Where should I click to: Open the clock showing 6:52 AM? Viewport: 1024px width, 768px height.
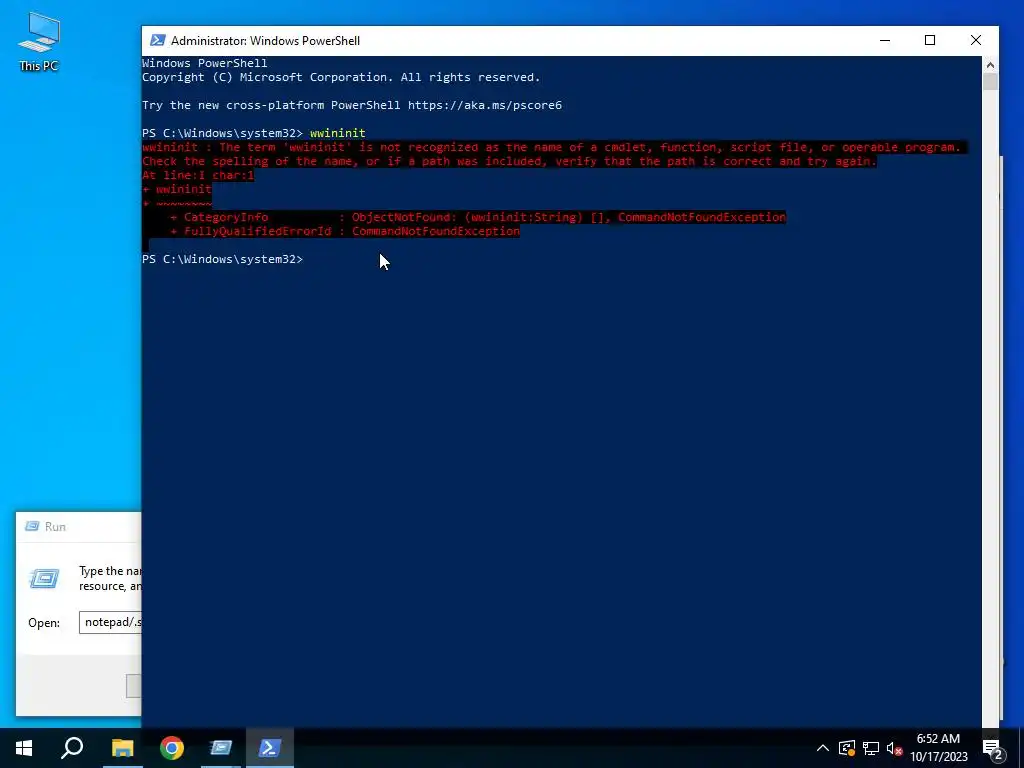(938, 748)
